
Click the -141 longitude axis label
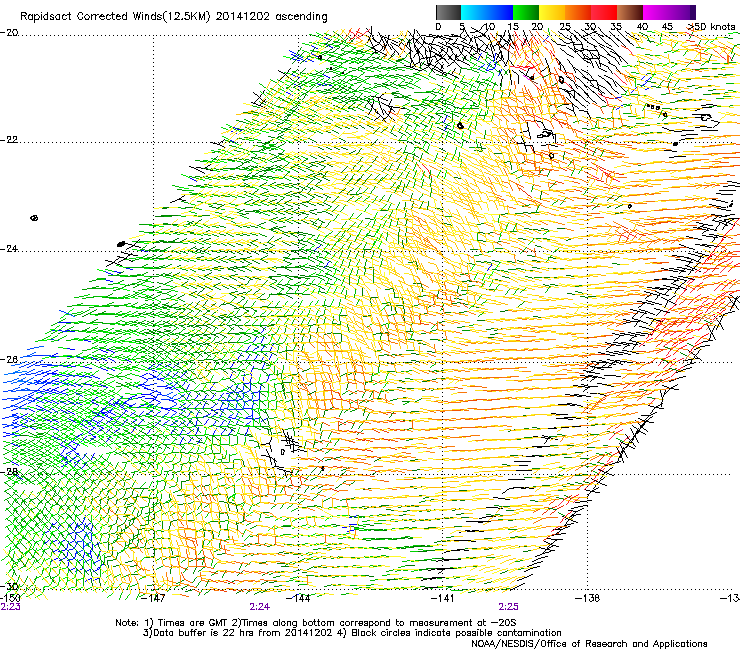pos(443,598)
